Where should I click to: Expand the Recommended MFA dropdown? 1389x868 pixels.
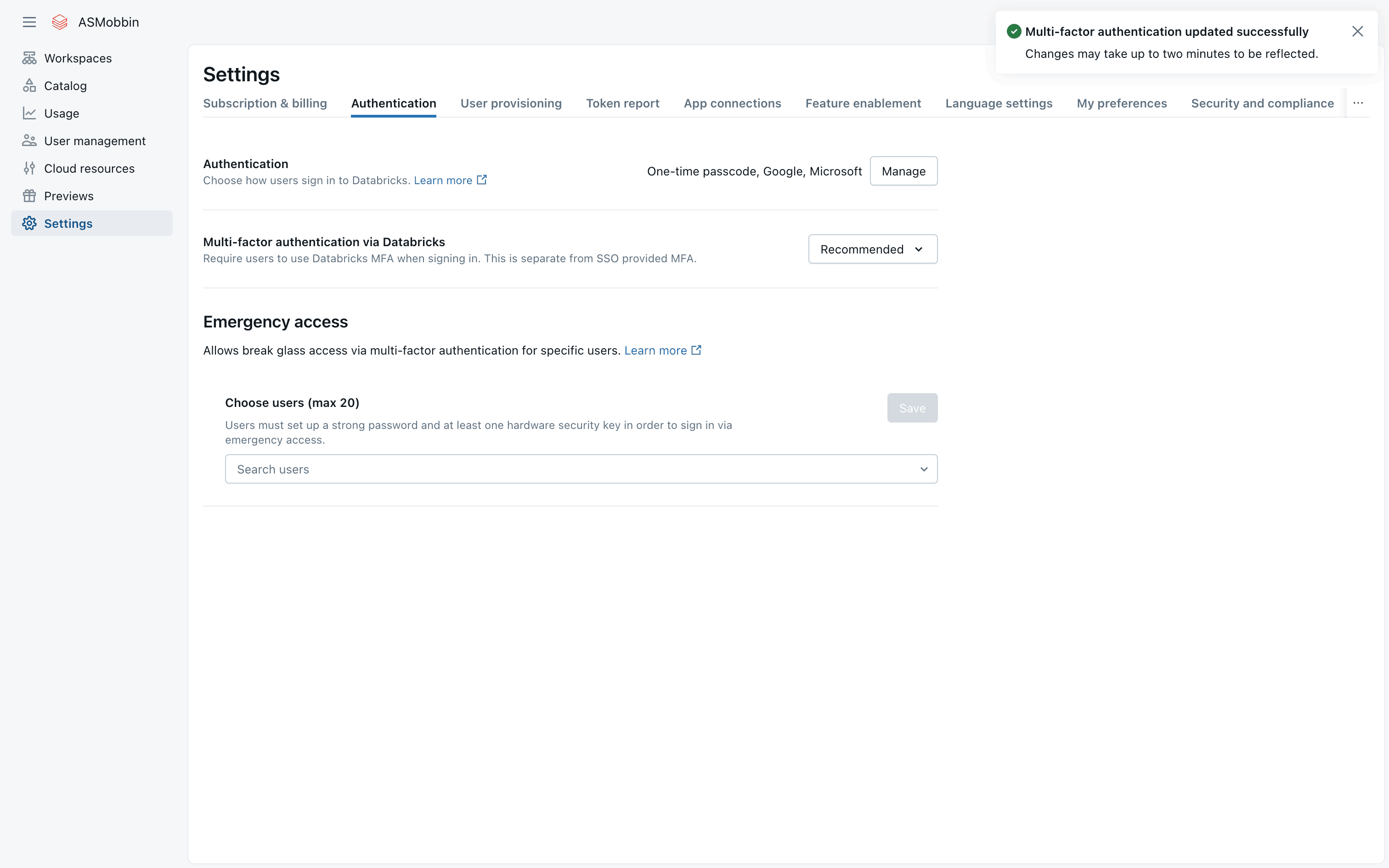pyautogui.click(x=872, y=249)
